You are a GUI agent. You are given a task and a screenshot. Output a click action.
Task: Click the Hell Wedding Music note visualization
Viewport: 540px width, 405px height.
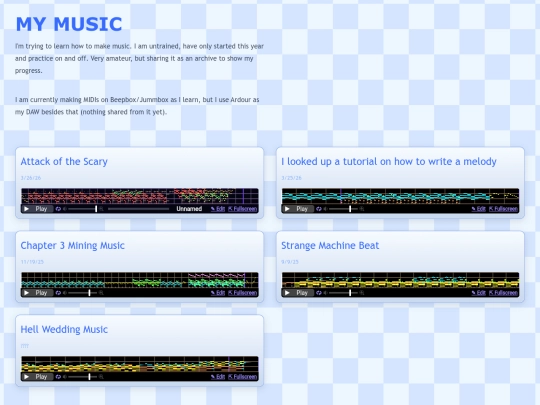[140, 364]
